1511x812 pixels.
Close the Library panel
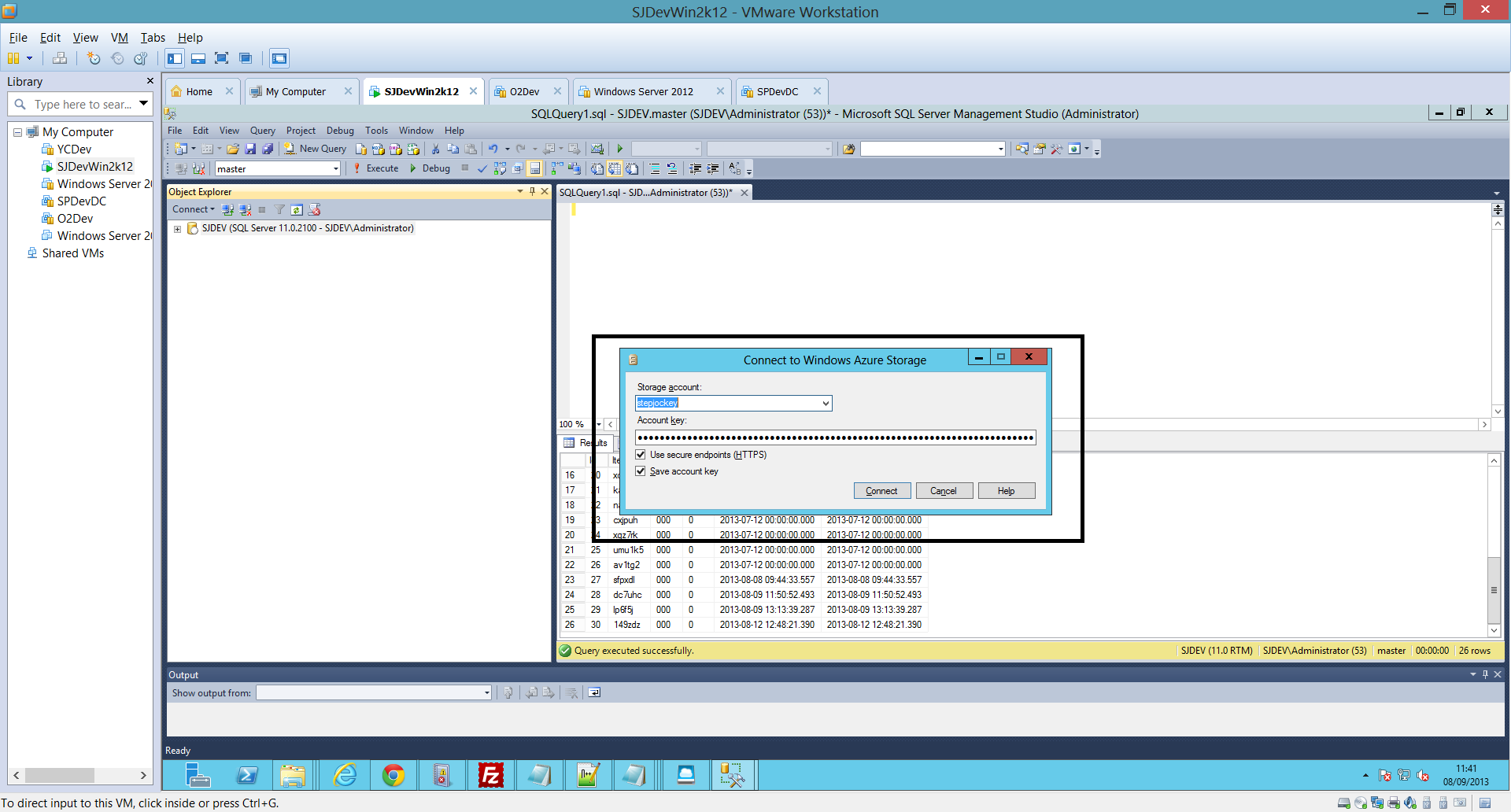tap(150, 81)
